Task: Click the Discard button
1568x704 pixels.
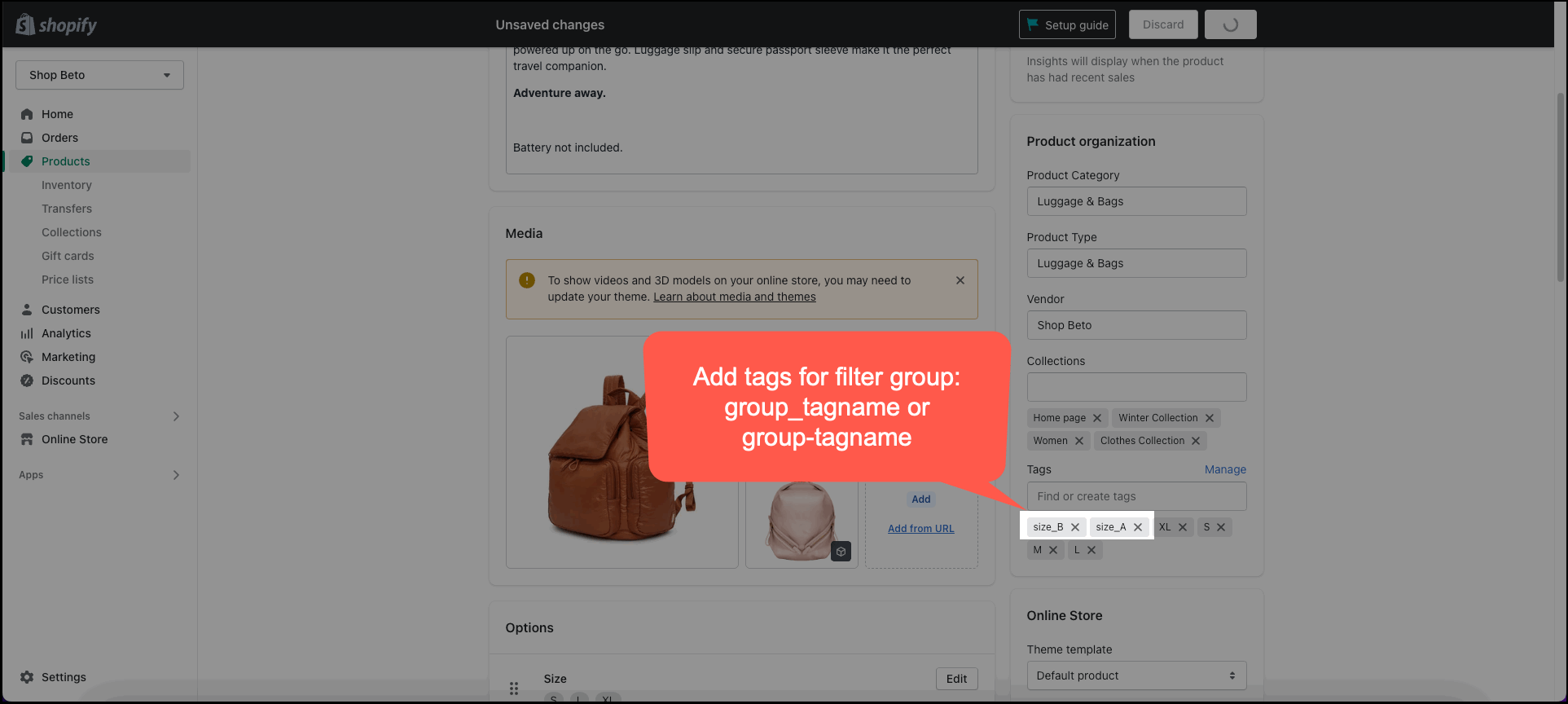Action: 1162,24
